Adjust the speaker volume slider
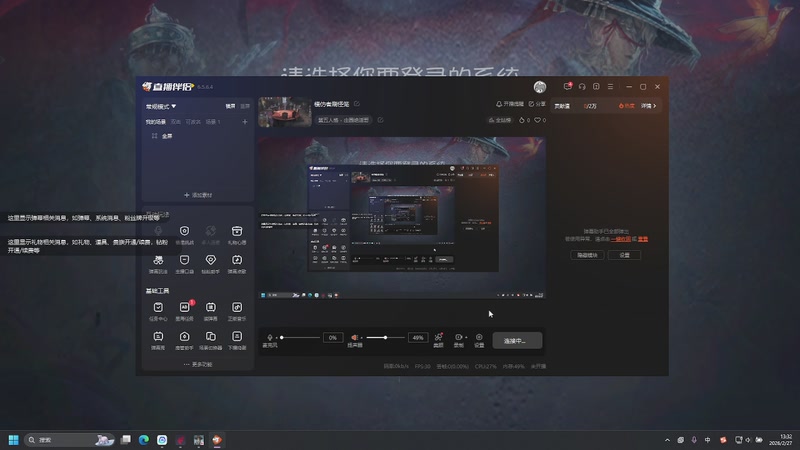Viewport: 800px width, 450px height. [385, 338]
